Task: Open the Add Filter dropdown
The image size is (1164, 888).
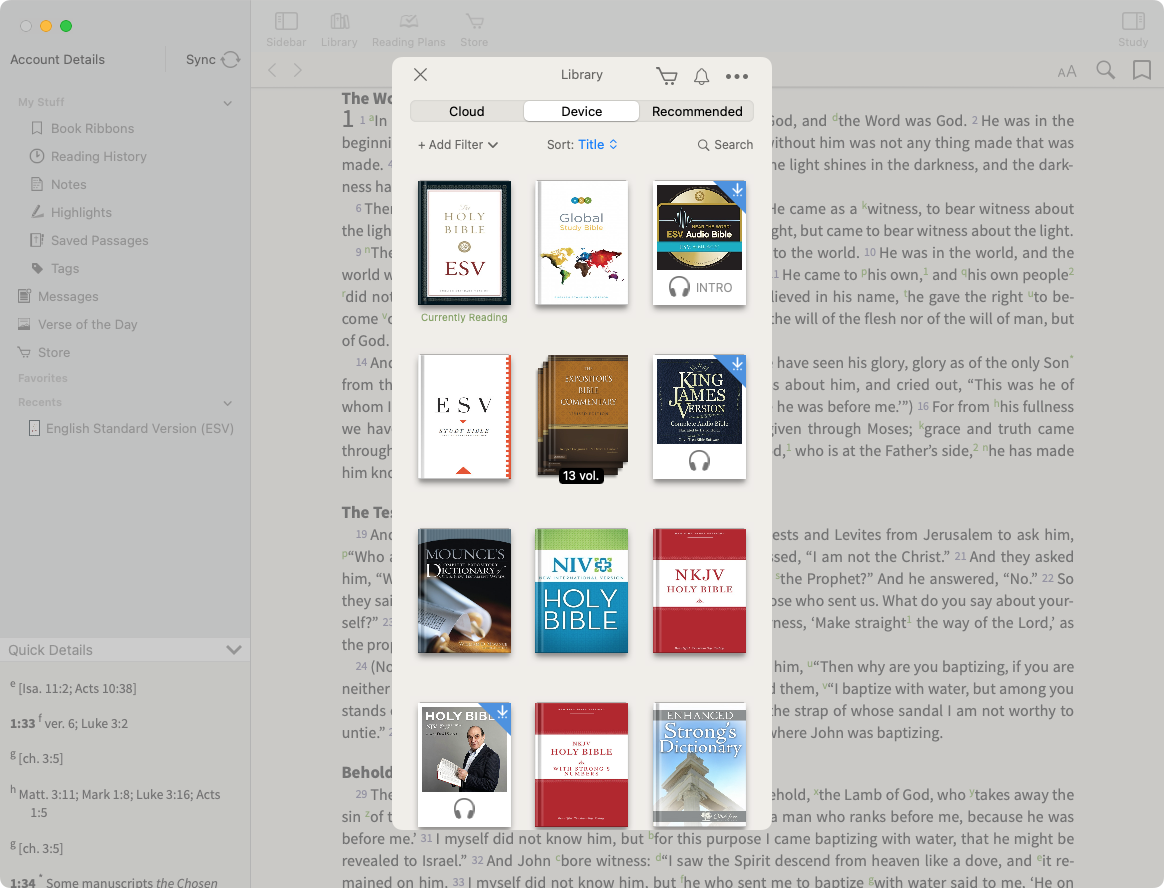Action: pyautogui.click(x=457, y=145)
